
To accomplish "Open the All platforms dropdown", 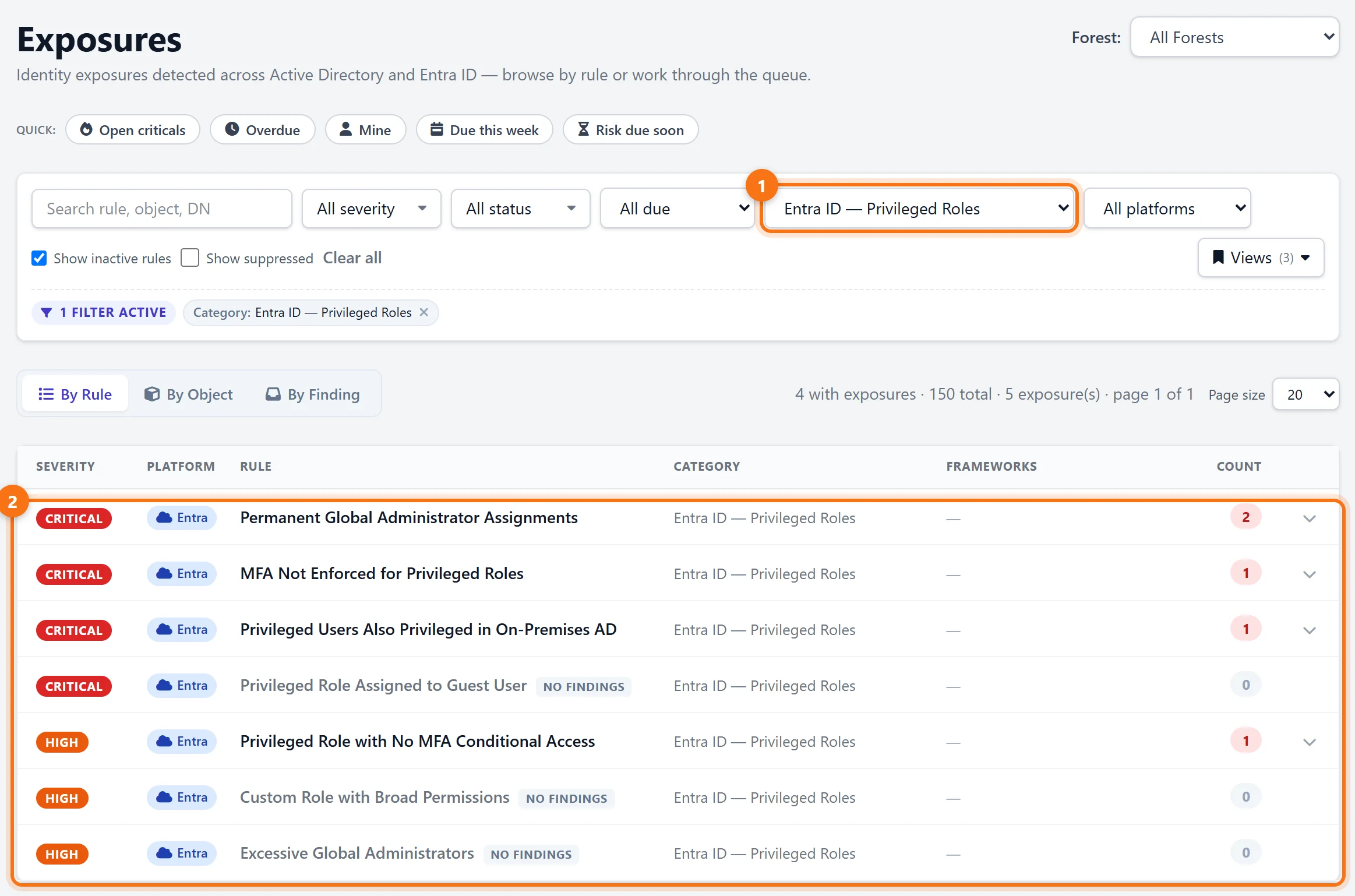I will click(x=1167, y=209).
